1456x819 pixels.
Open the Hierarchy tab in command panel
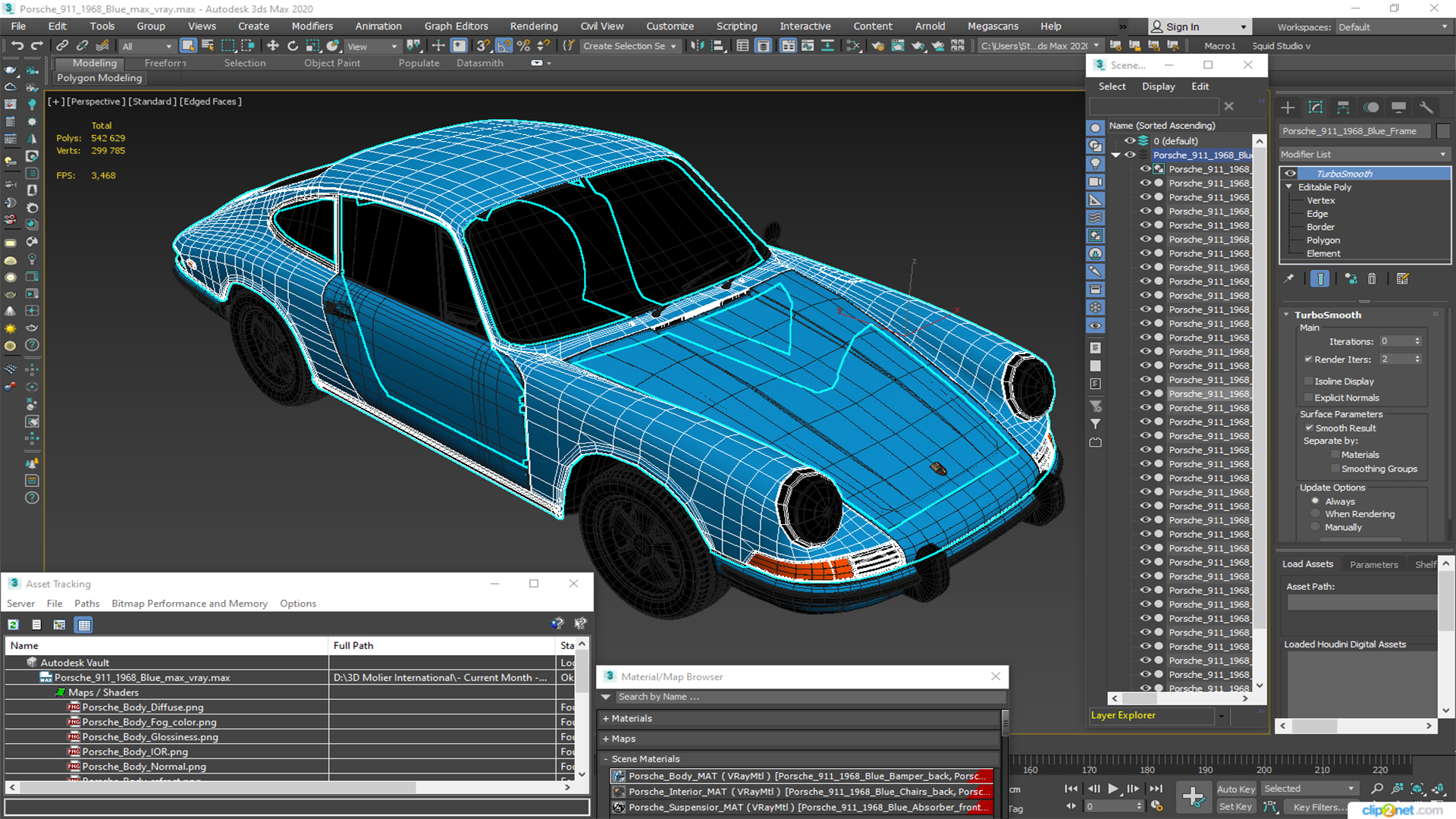pos(1343,107)
